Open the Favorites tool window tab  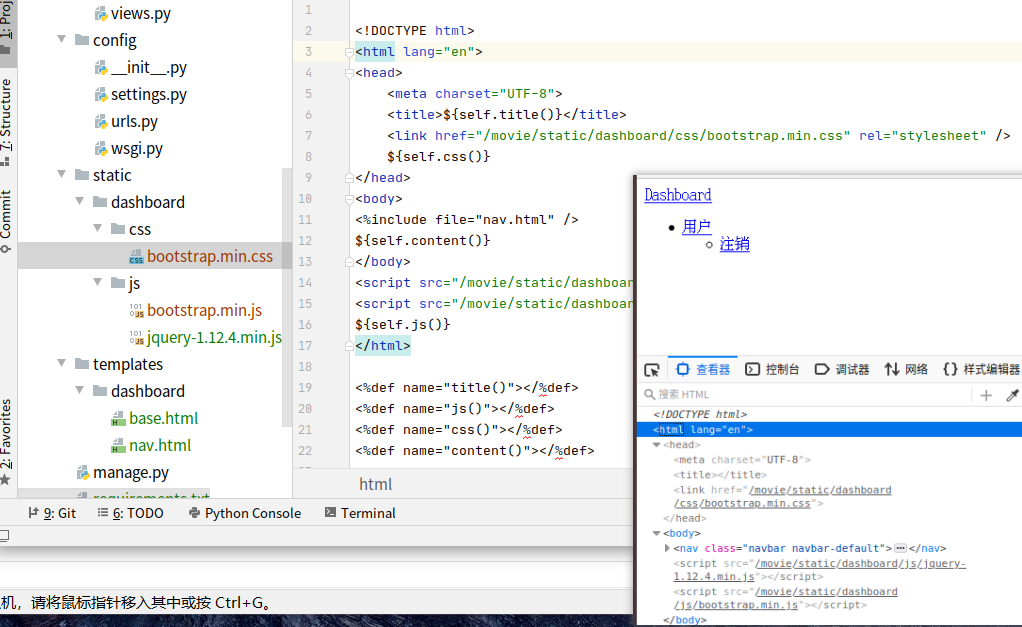coord(7,442)
